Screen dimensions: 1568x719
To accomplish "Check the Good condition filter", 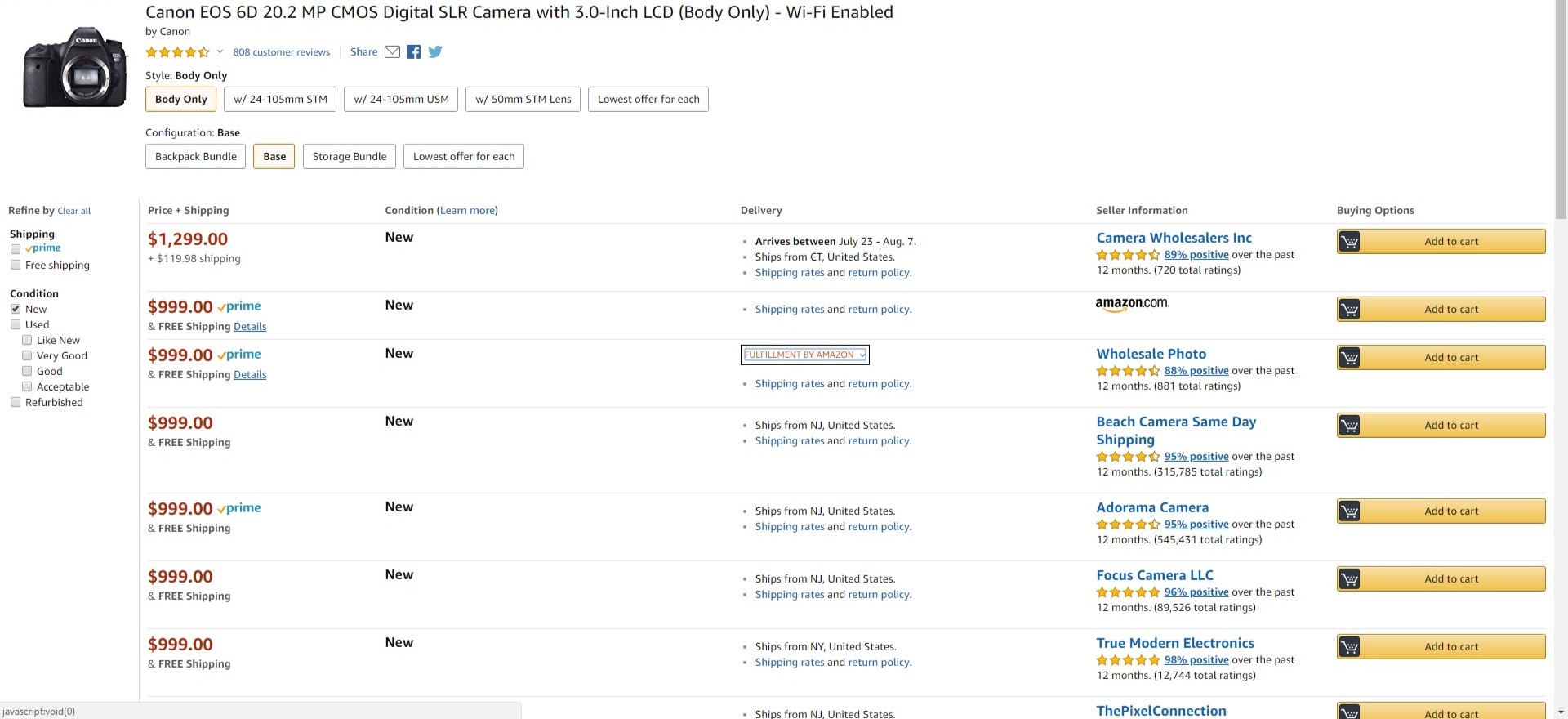I will pyautogui.click(x=27, y=371).
